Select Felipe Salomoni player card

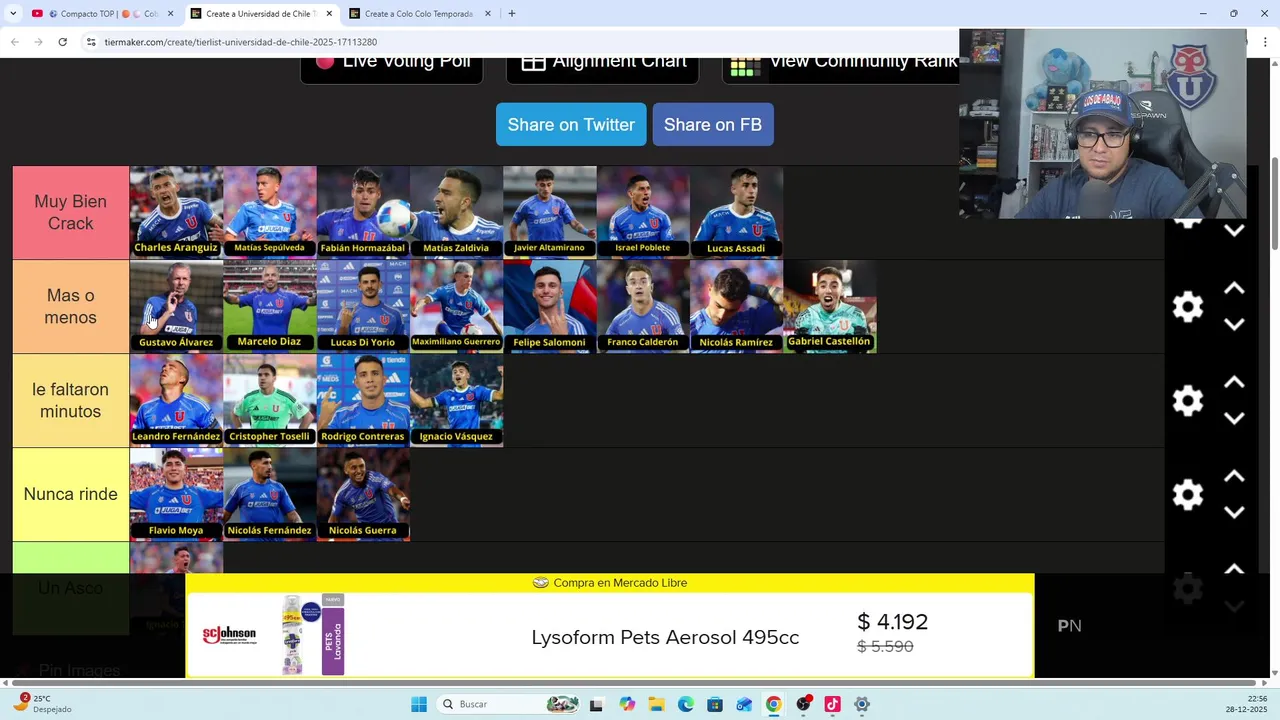tap(550, 306)
